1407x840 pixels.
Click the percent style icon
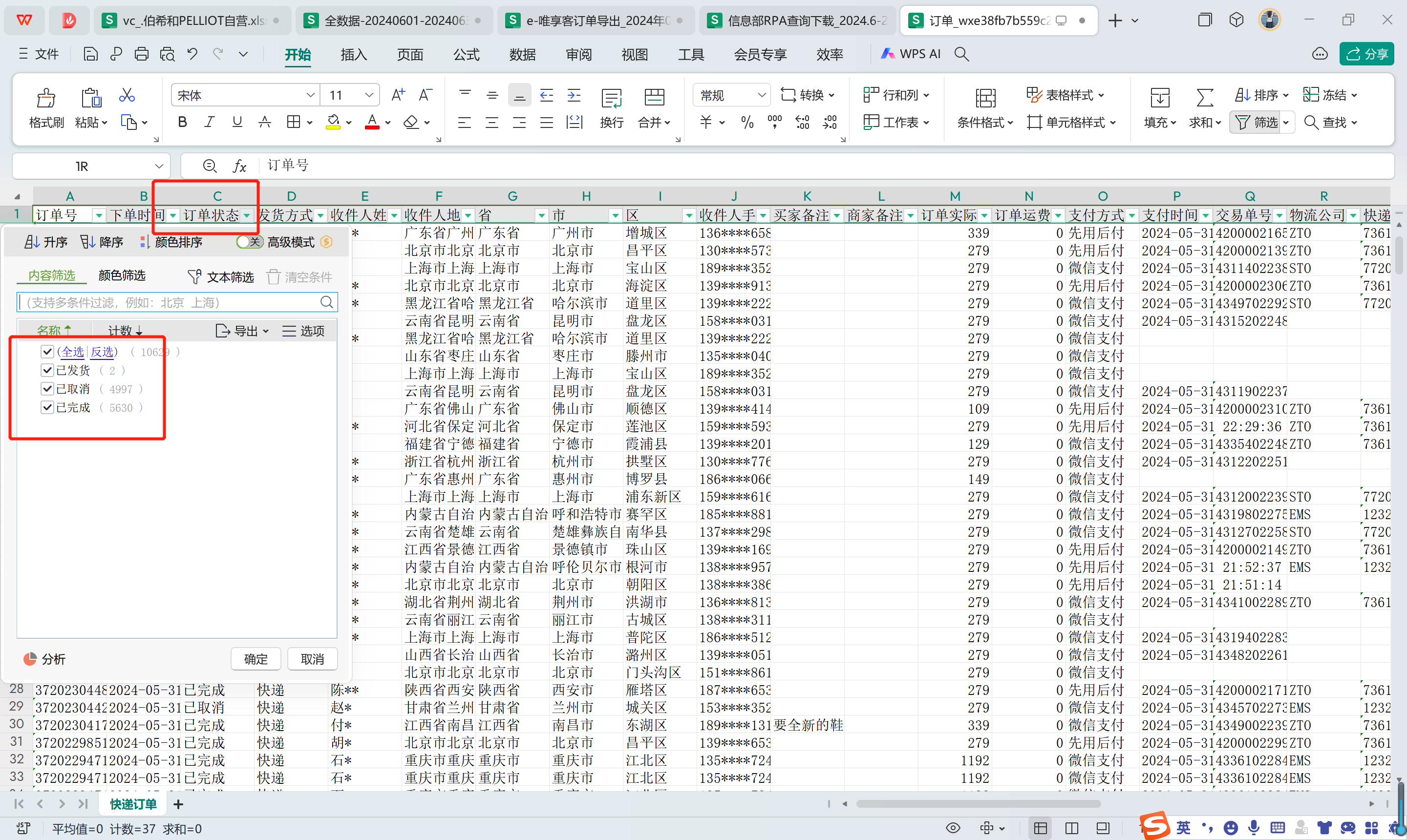pyautogui.click(x=747, y=122)
